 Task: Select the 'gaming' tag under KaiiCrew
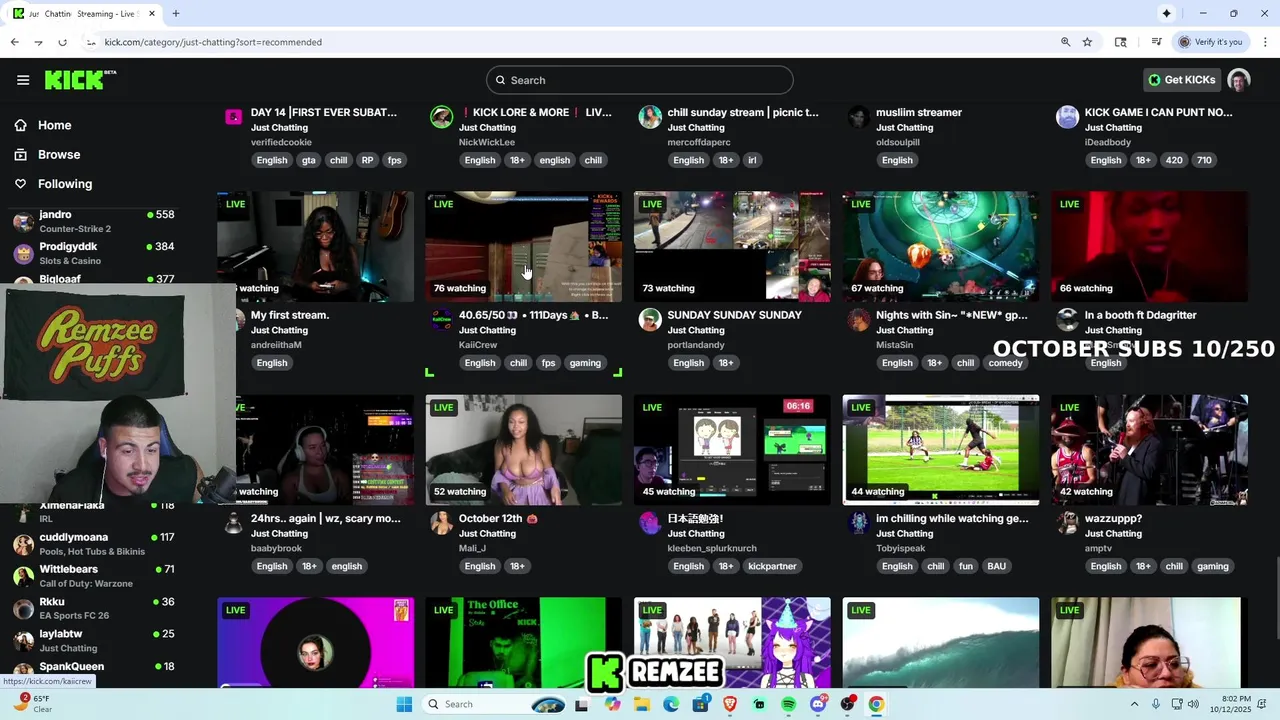[x=585, y=363]
